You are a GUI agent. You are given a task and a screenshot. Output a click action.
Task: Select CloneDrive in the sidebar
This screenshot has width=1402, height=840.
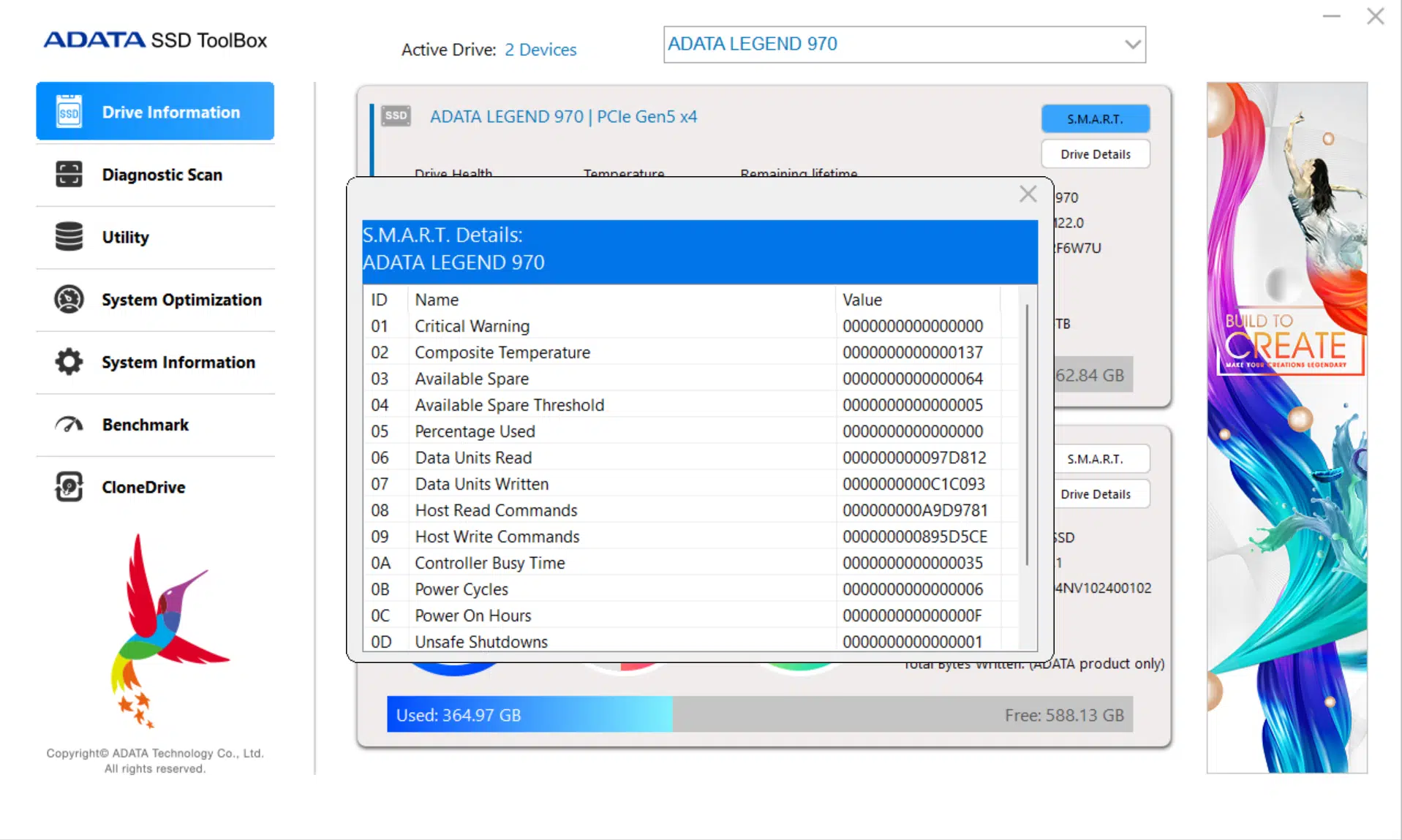pos(155,487)
